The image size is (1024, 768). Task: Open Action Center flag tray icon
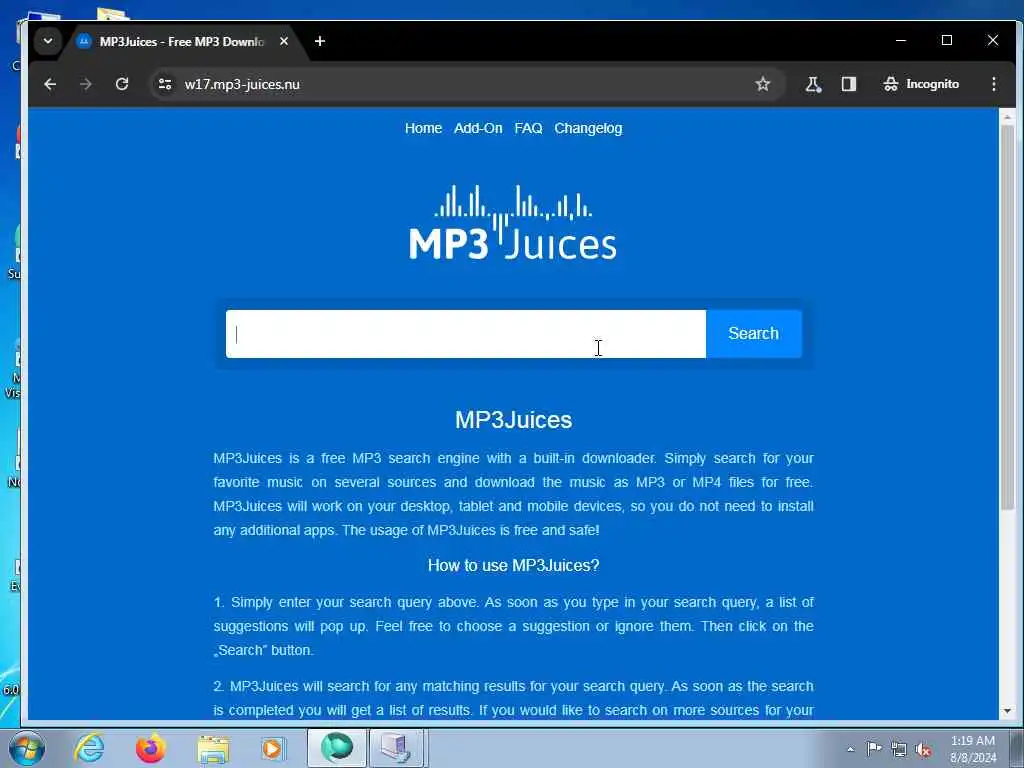[874, 749]
